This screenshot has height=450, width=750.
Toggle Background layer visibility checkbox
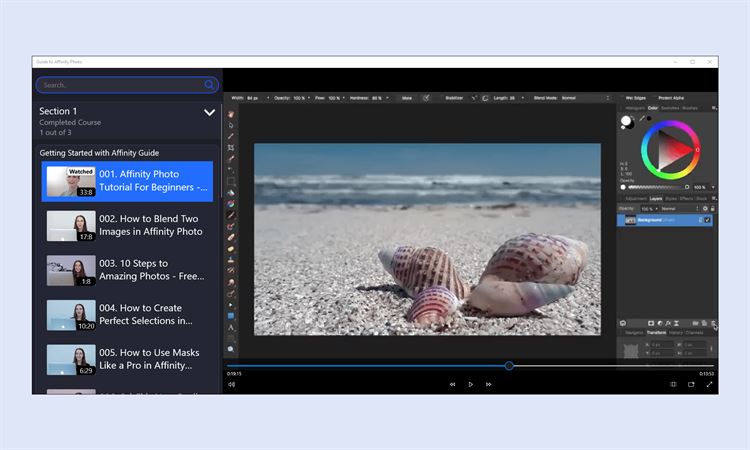(x=707, y=220)
